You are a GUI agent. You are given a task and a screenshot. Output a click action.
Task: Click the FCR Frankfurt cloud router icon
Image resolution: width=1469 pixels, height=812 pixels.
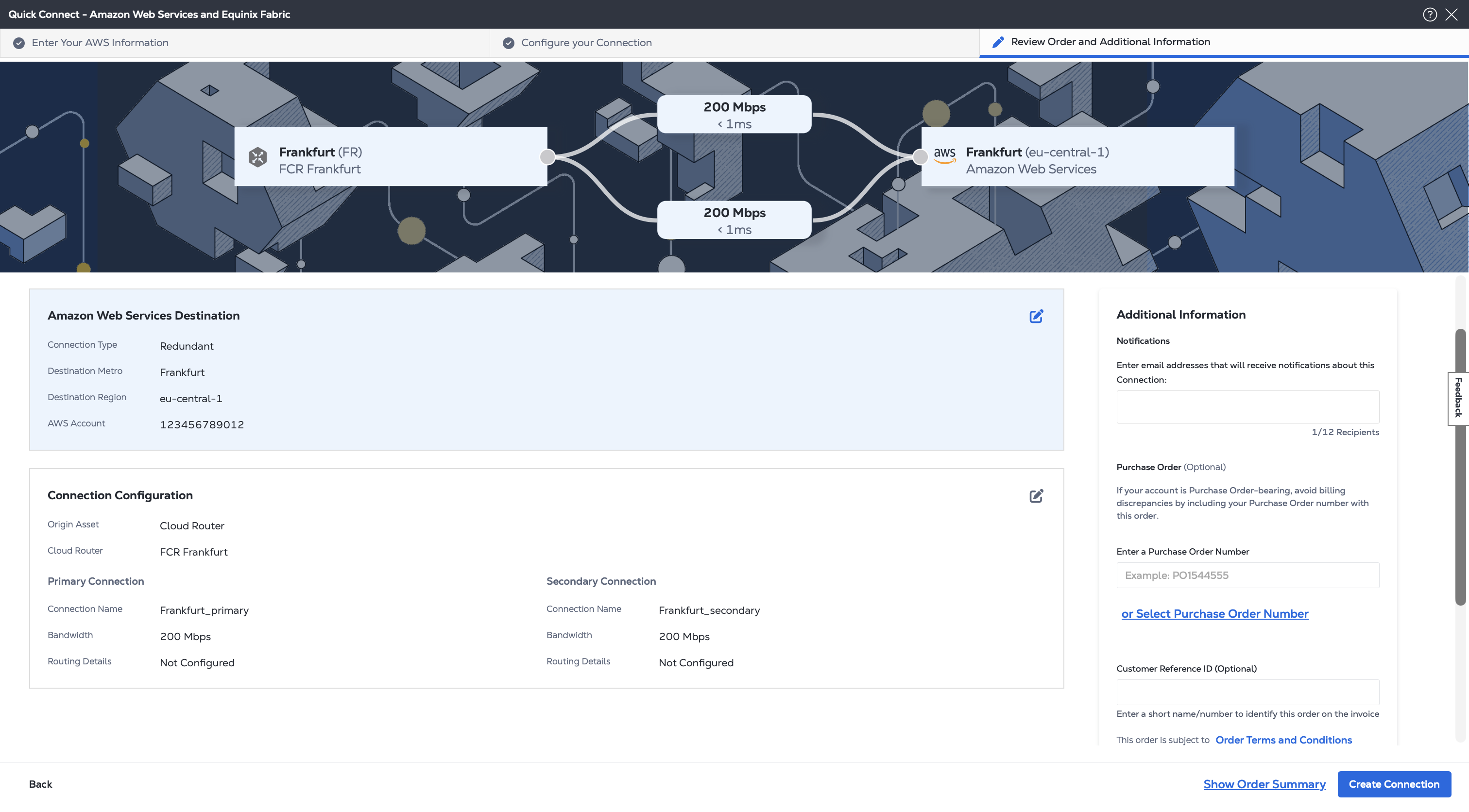[x=258, y=157]
